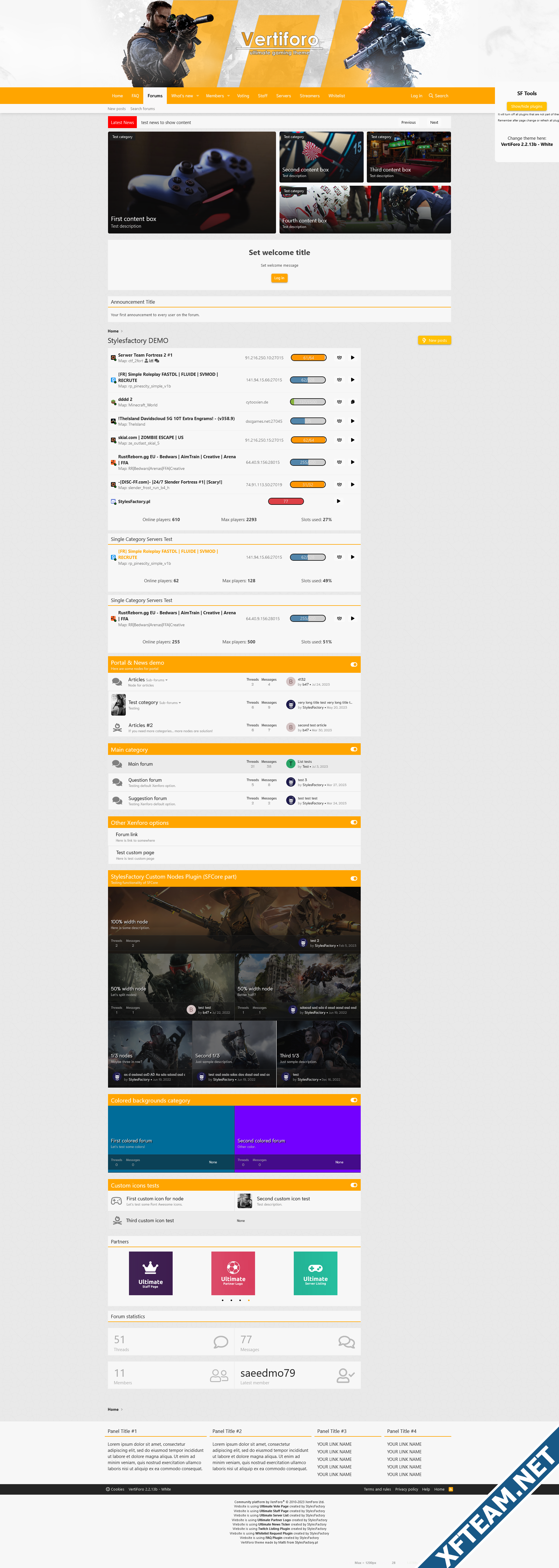Screen dimensions: 559x1568
Task: Copy the dddd 2 server address icon
Action: click(353, 402)
